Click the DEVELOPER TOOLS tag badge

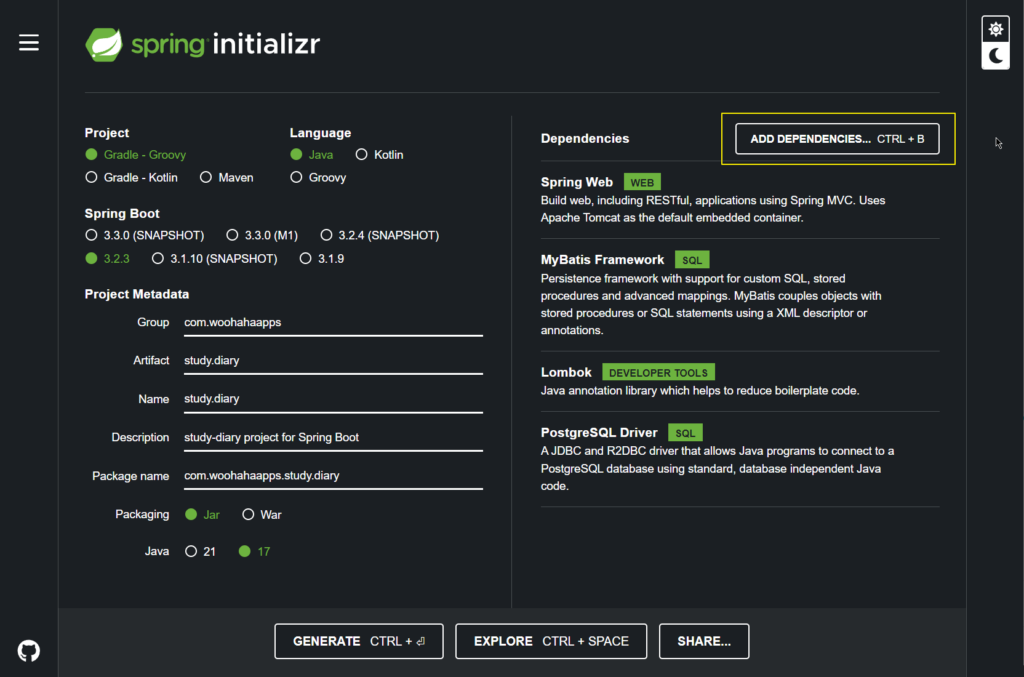[x=658, y=372]
